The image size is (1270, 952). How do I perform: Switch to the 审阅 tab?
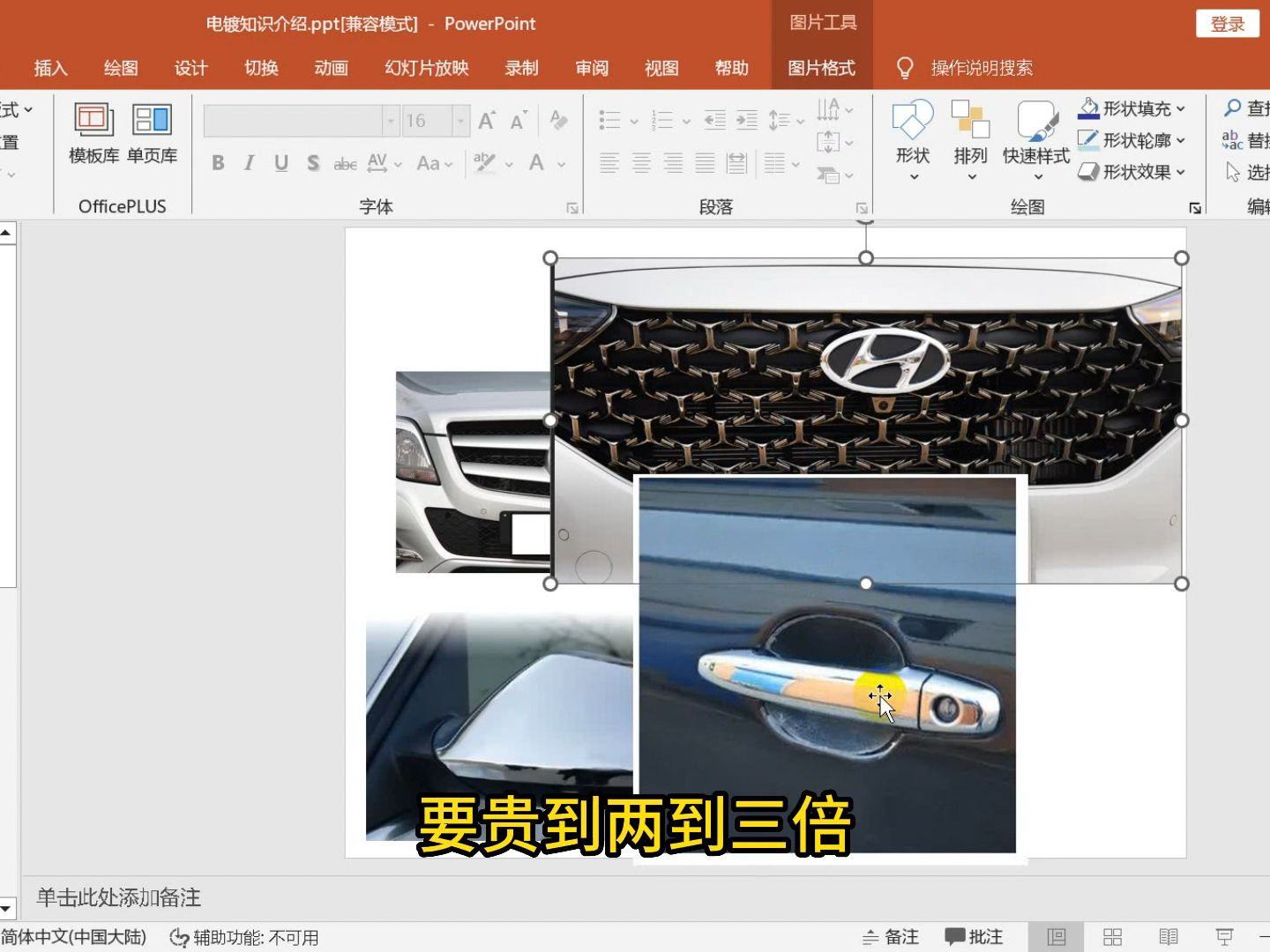[x=592, y=68]
